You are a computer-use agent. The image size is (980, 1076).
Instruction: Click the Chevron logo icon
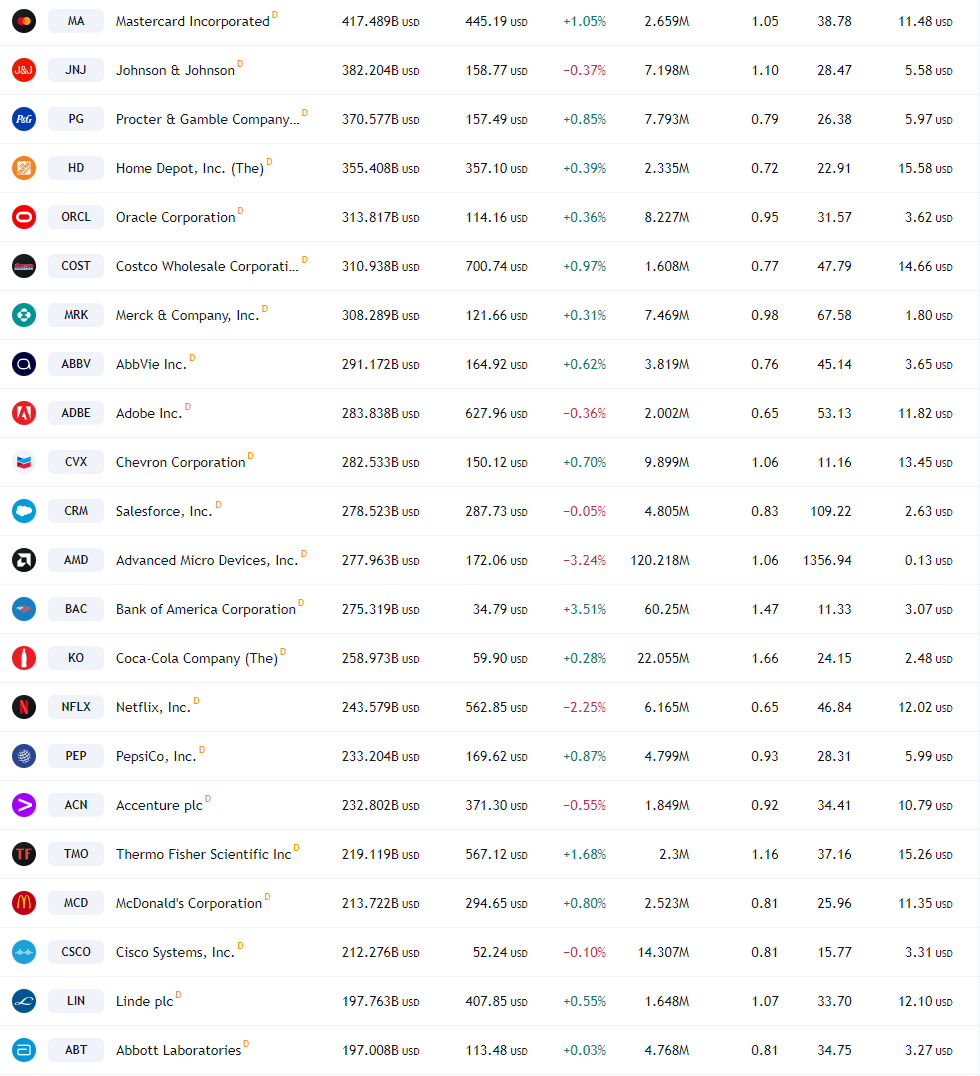24,462
